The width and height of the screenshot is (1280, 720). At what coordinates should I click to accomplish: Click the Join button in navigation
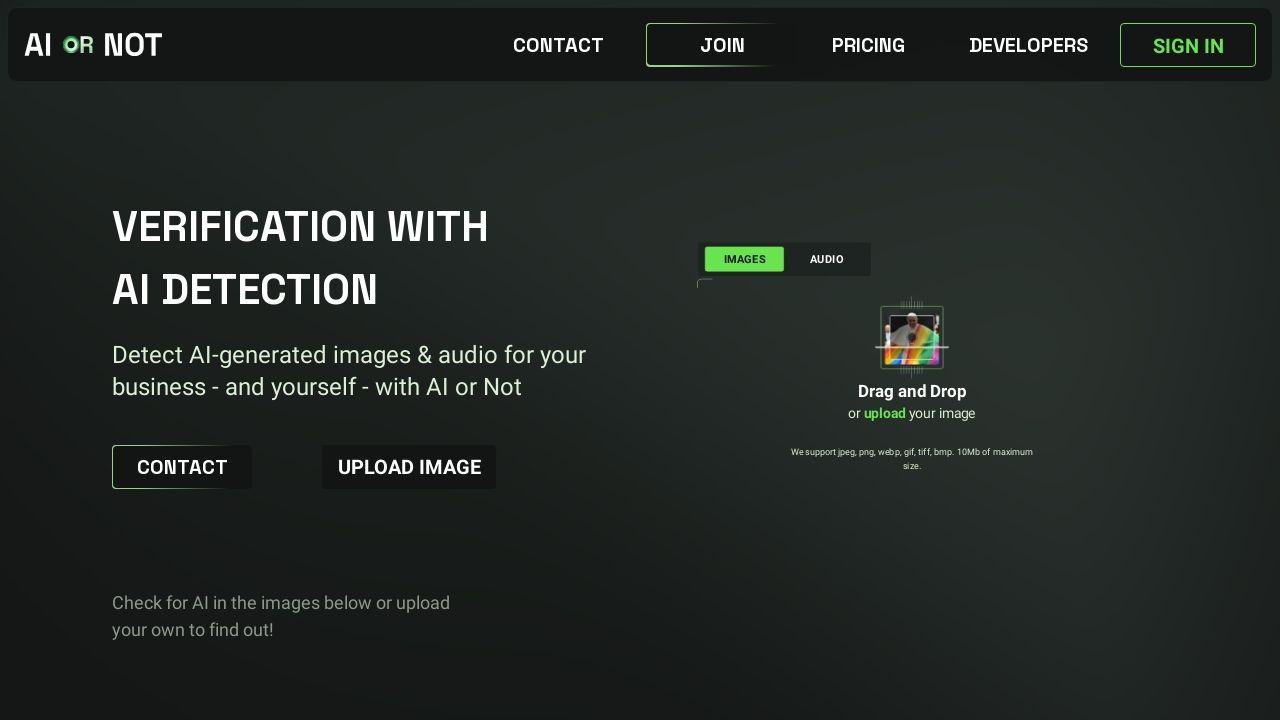pyautogui.click(x=721, y=45)
